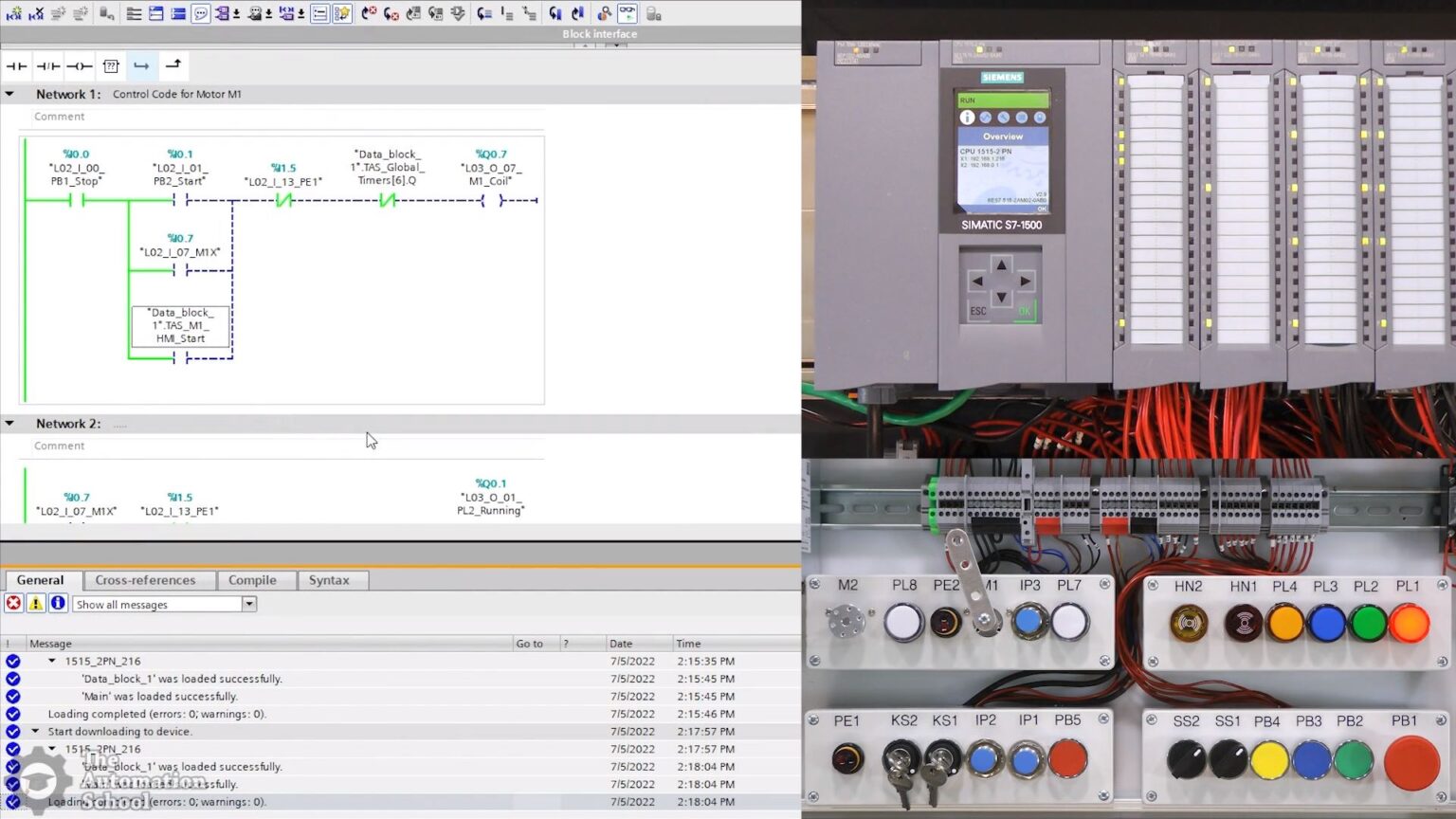Insert an empty box instruction
This screenshot has height=819, width=1456.
coord(111,65)
